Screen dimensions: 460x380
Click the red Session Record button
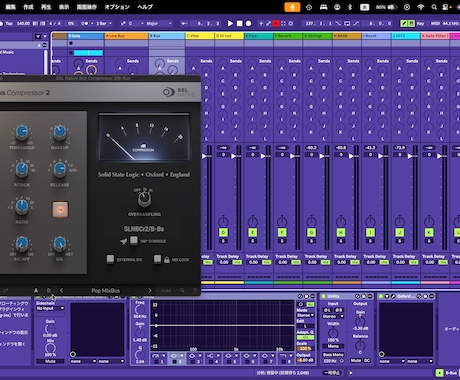point(276,23)
